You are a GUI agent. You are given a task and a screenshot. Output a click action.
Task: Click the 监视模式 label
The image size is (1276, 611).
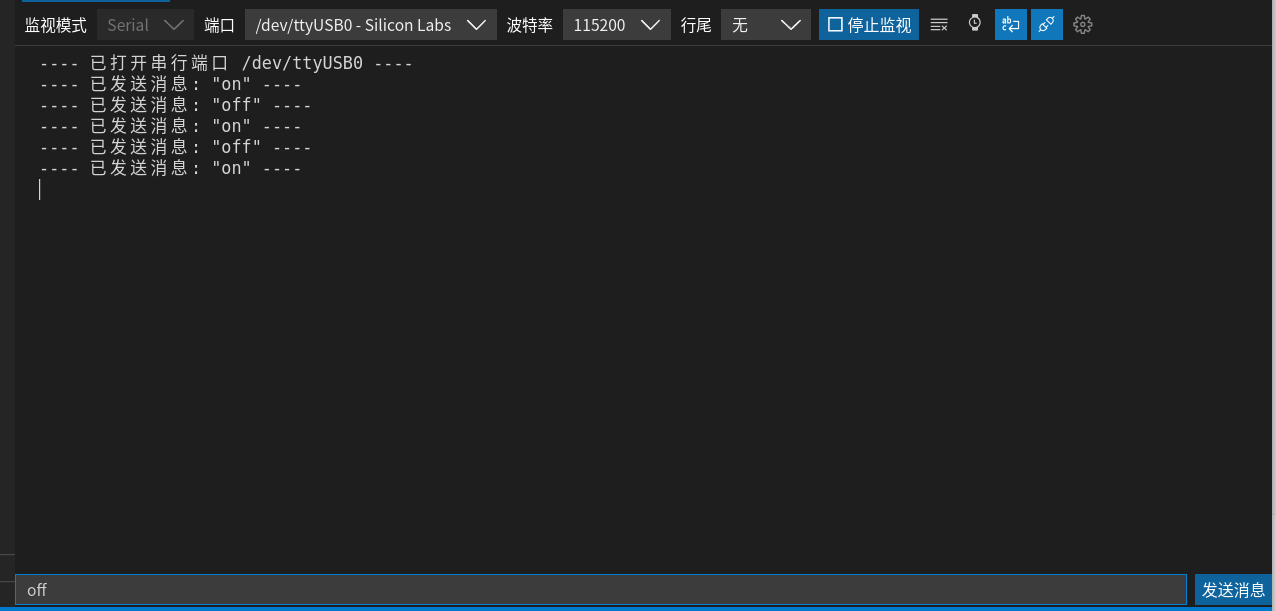(56, 25)
